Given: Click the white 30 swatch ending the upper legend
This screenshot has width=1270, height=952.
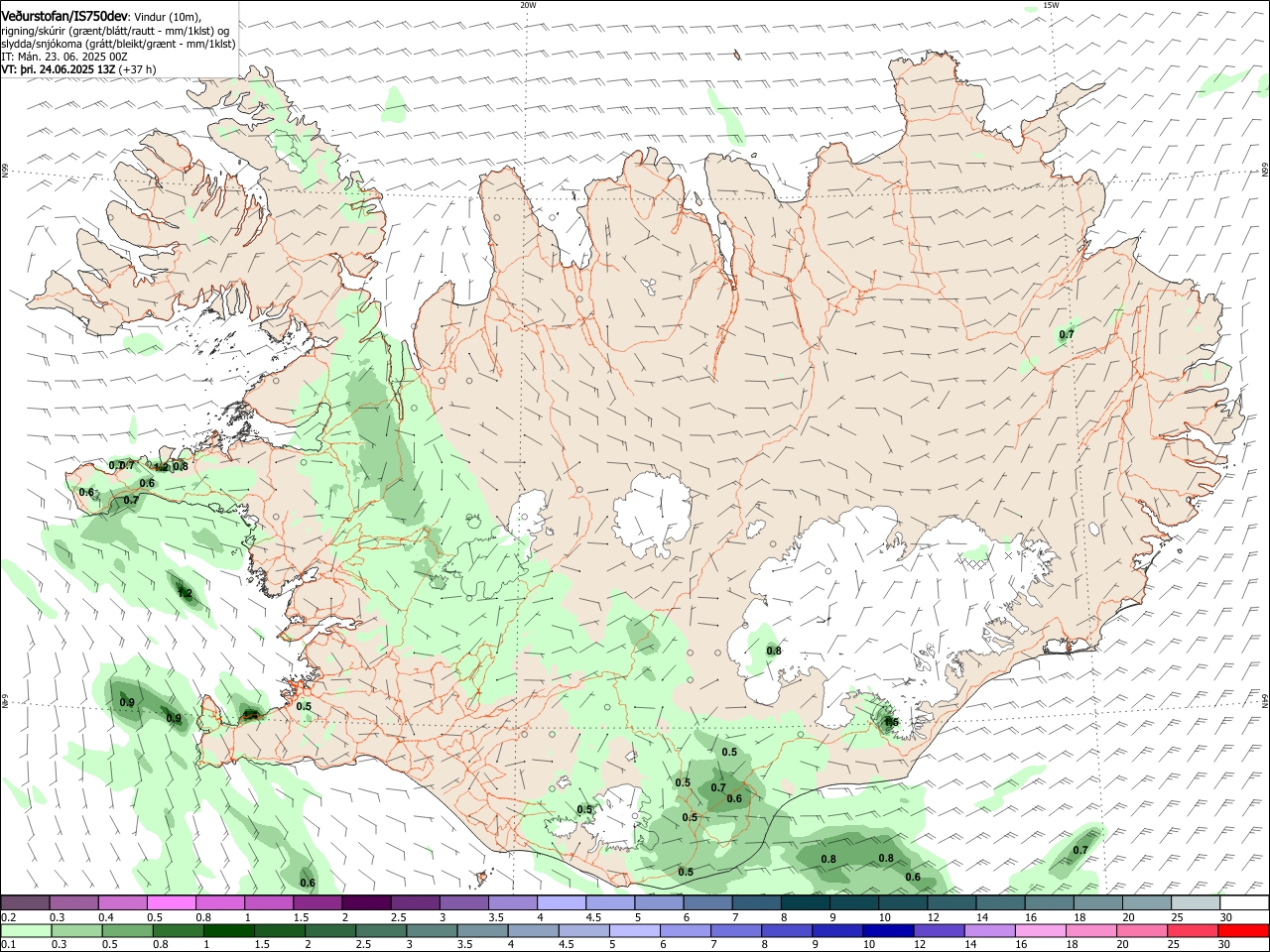Looking at the screenshot, I should (1243, 902).
